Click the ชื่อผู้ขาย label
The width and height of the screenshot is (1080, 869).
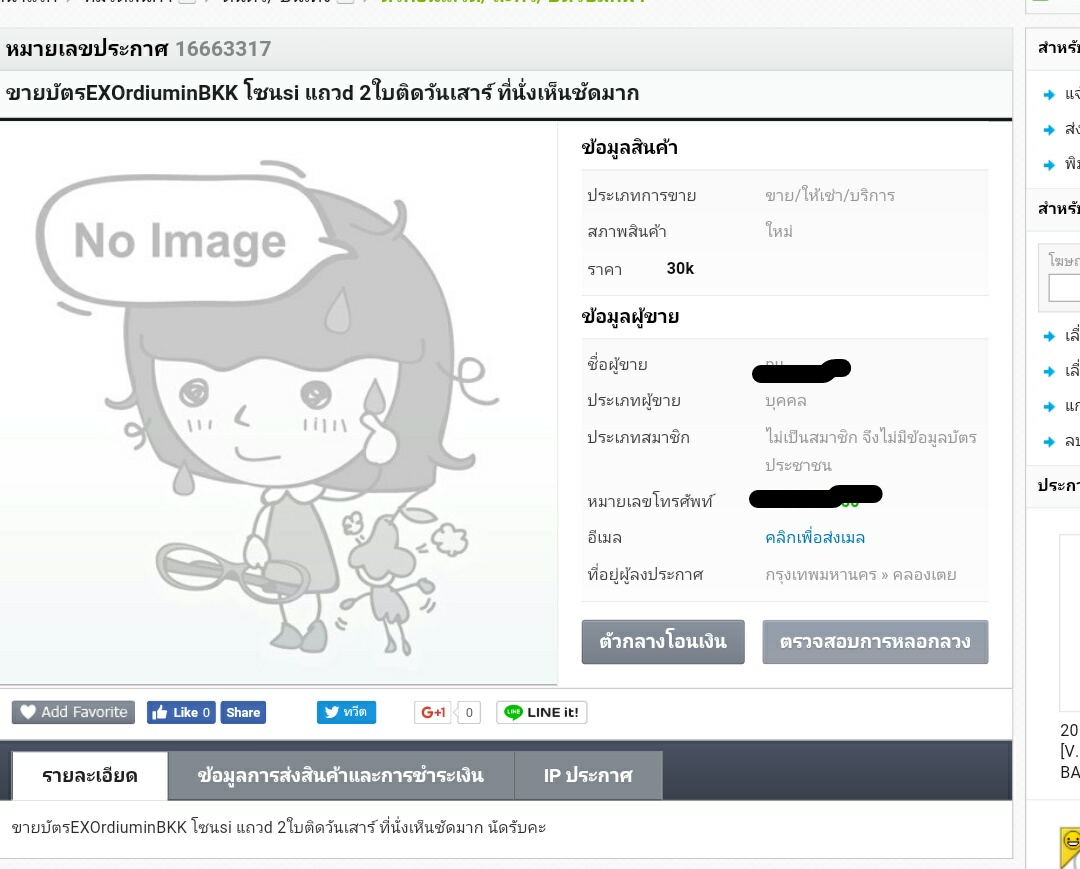click(x=617, y=364)
